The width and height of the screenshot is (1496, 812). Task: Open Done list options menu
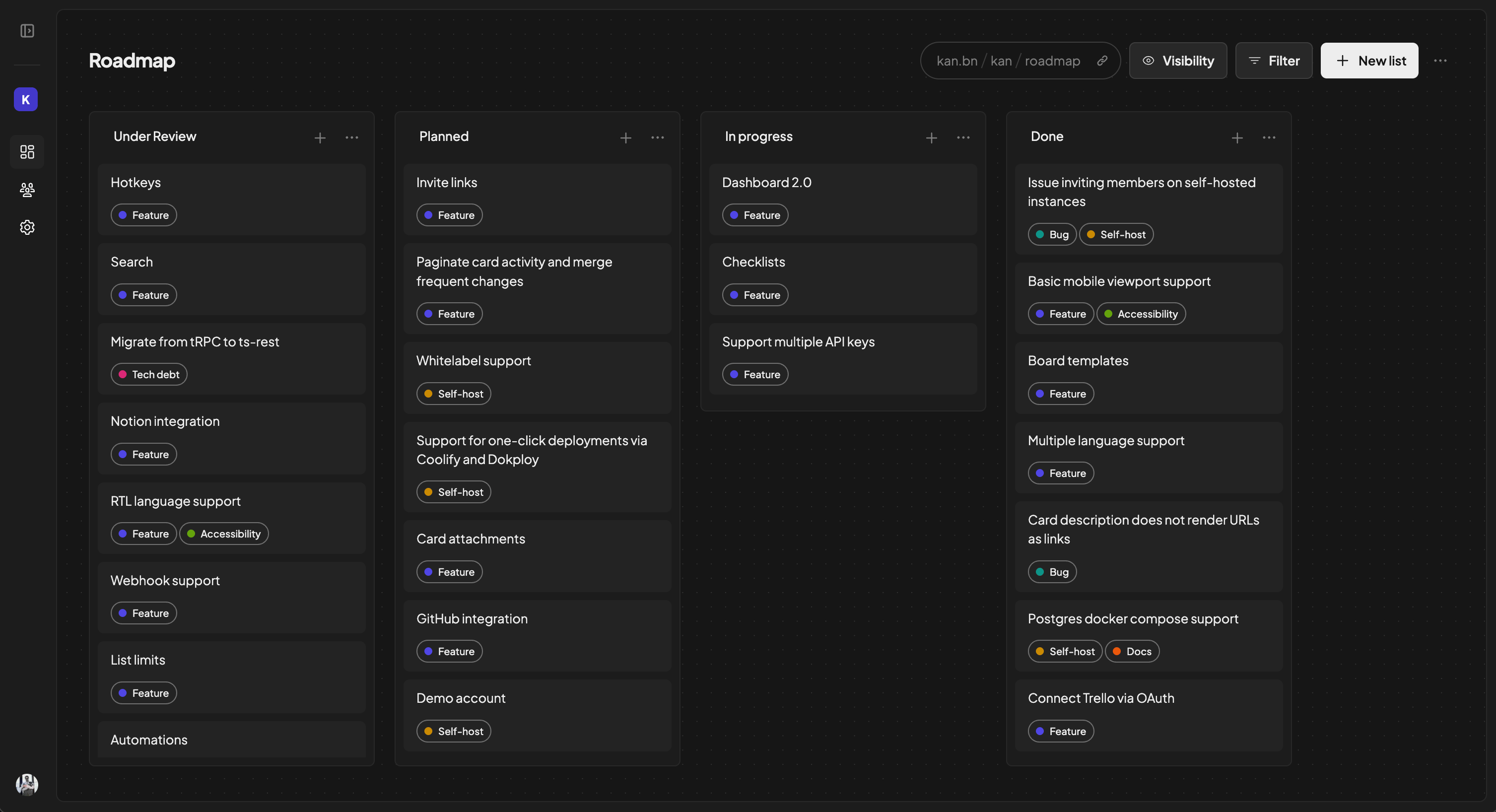(1269, 137)
